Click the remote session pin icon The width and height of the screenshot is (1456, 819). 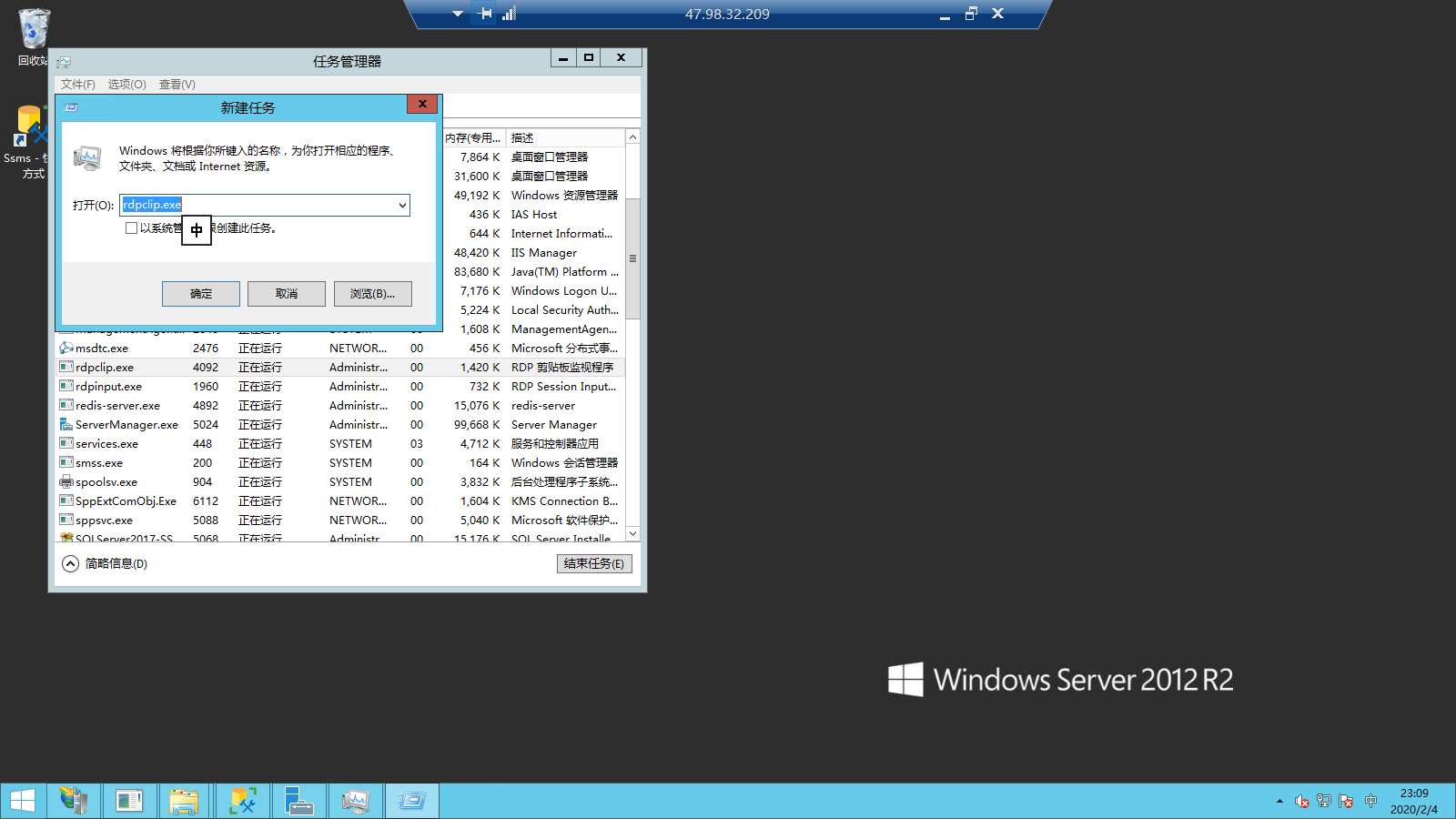point(485,14)
